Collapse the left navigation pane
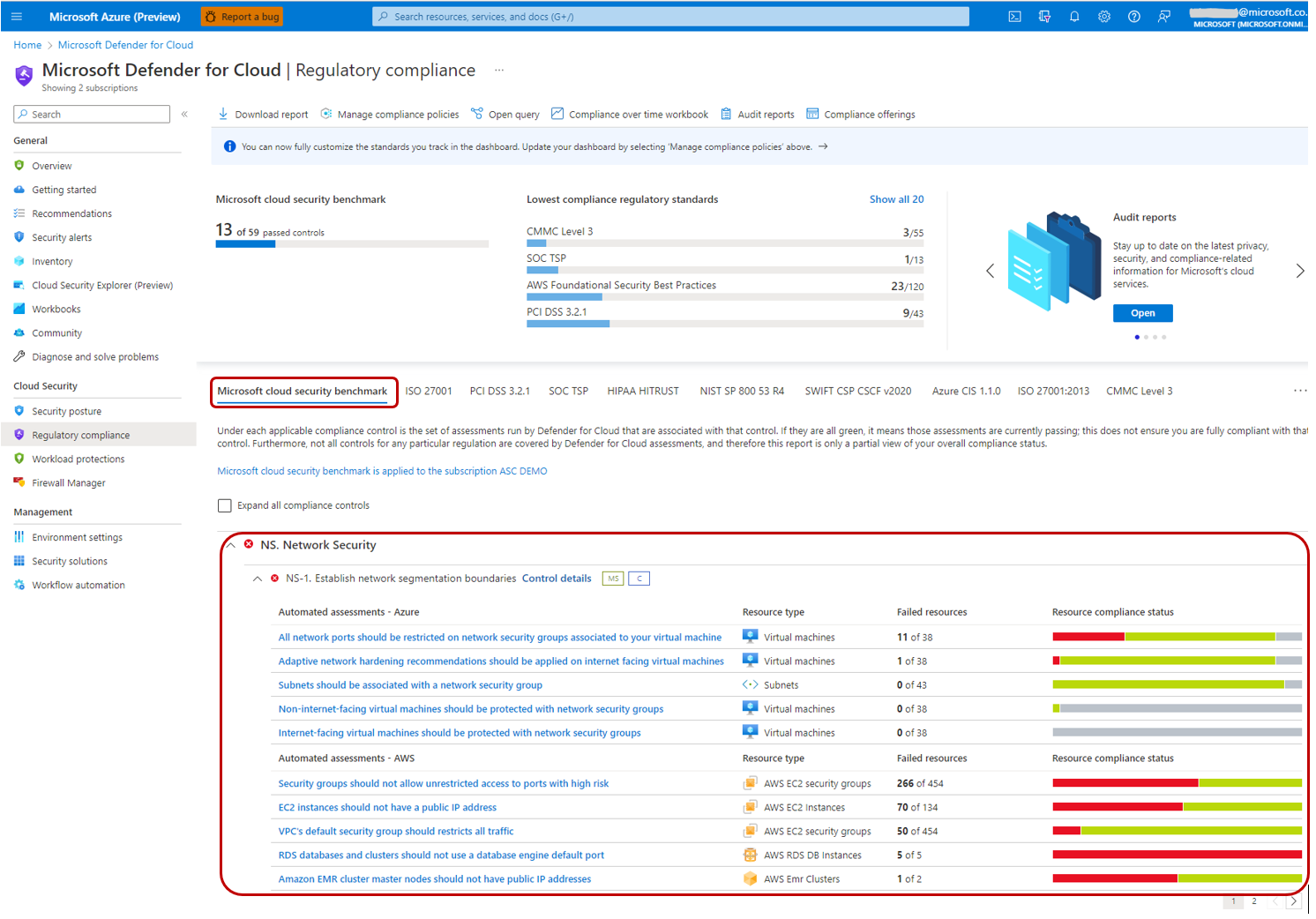 [x=184, y=114]
